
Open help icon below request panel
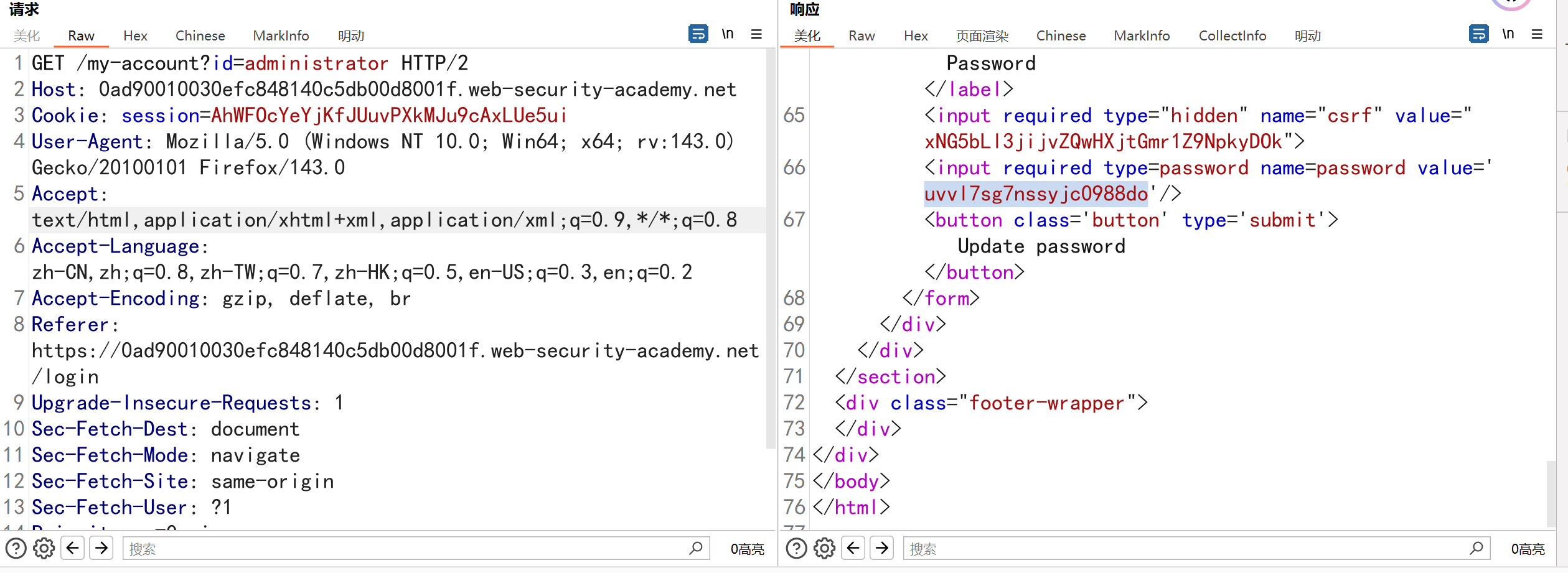tap(16, 548)
